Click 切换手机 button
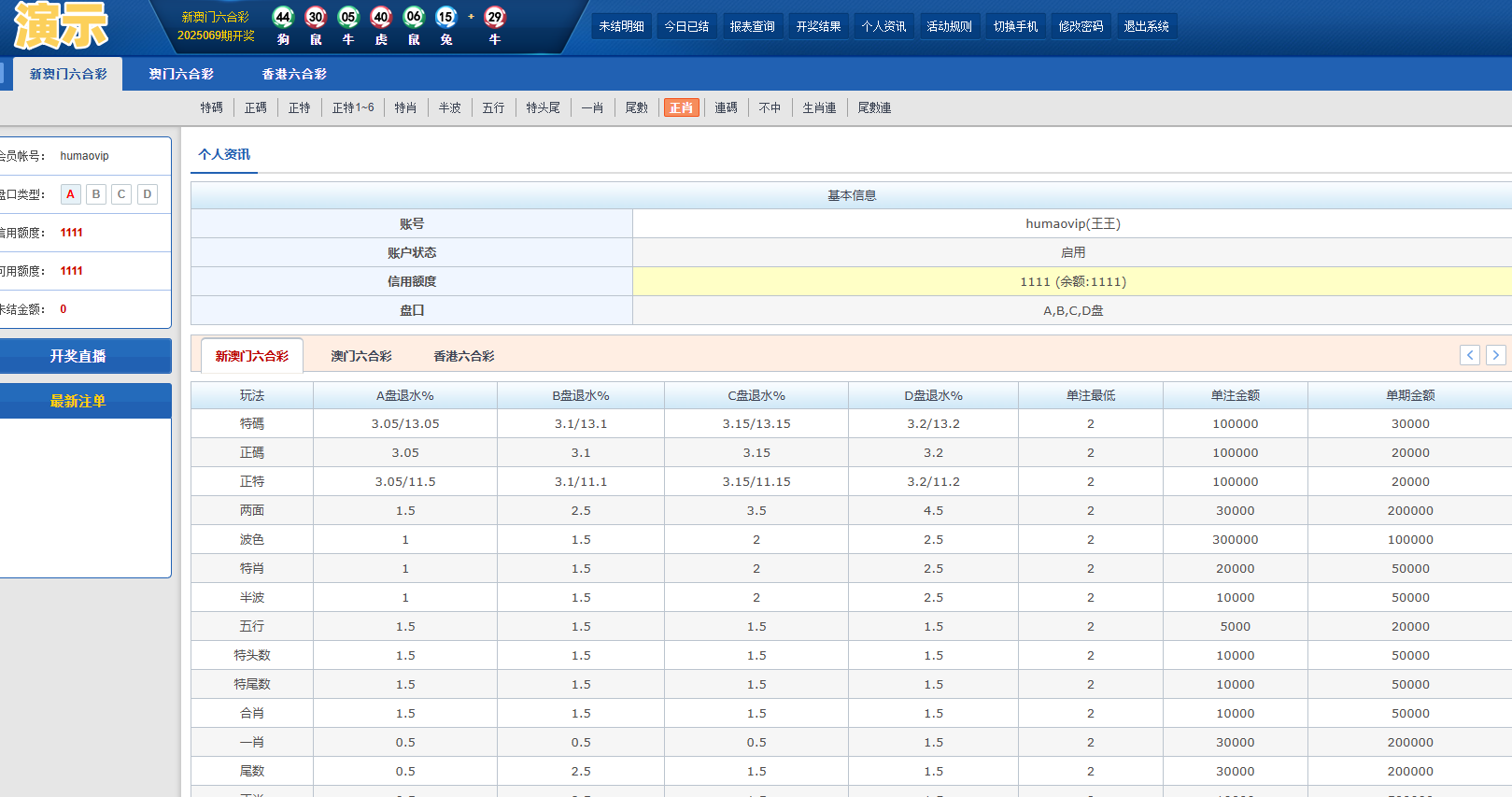 coord(1016,26)
